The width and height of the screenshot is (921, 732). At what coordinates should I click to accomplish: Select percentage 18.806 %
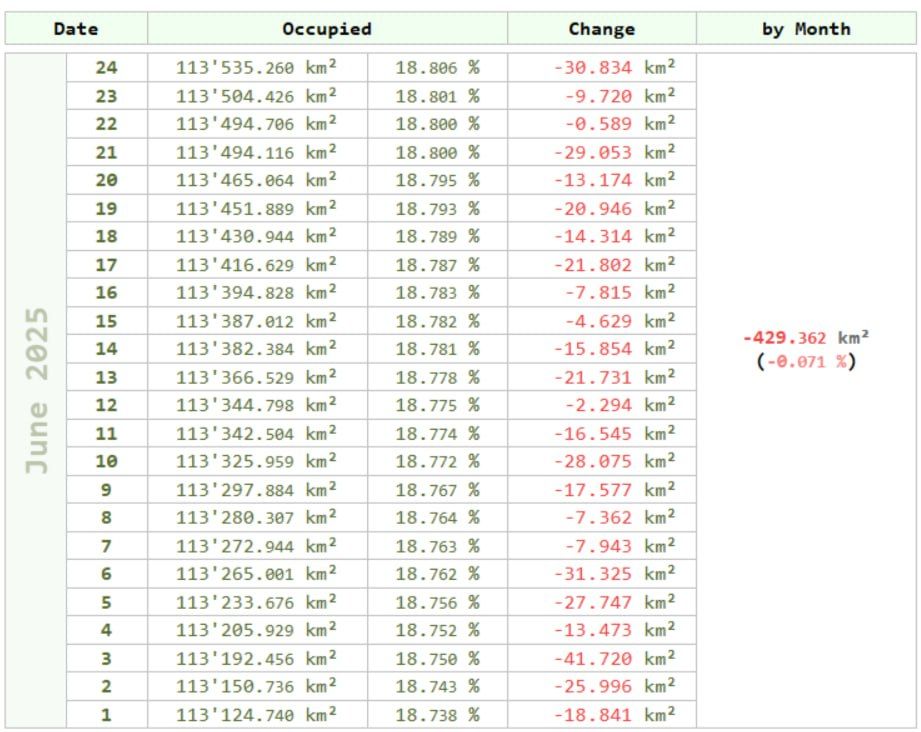[x=437, y=68]
